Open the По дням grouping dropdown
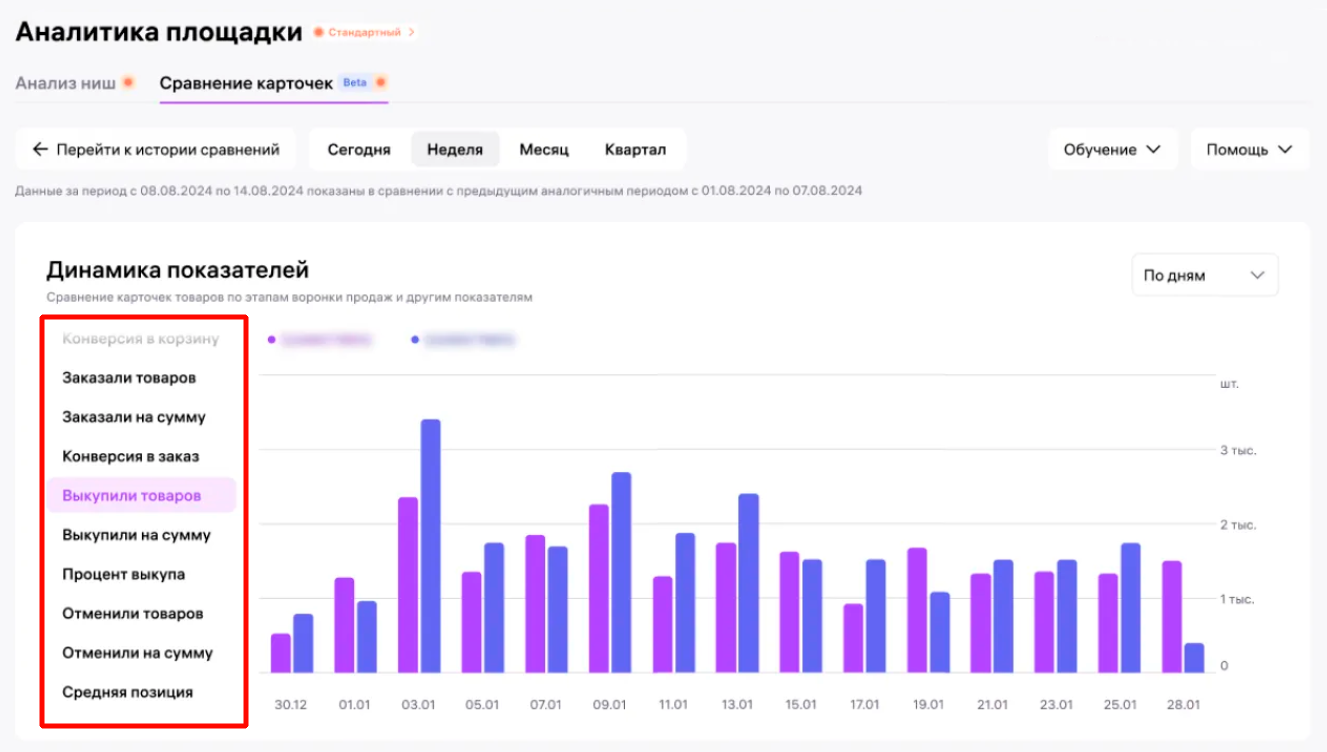This screenshot has height=752, width=1327. coord(1204,275)
